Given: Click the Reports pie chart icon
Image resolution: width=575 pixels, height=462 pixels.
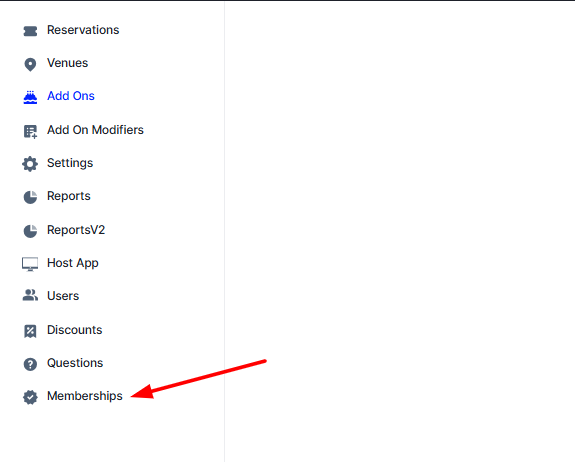Looking at the screenshot, I should (30, 197).
